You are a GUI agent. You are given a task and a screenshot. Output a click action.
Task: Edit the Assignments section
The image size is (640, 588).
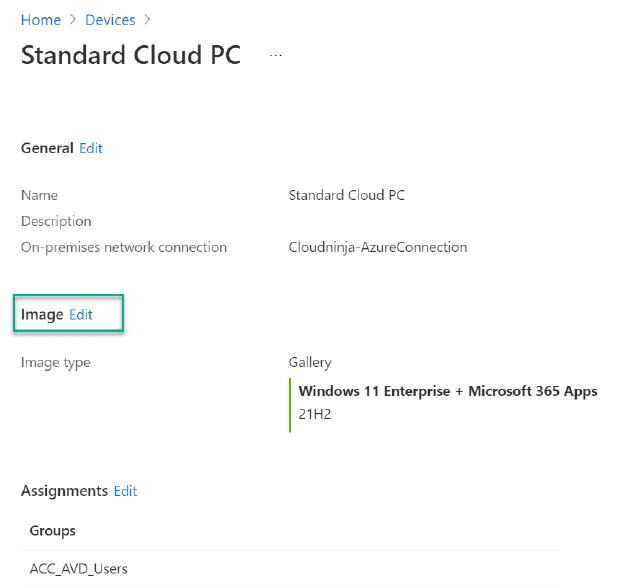[125, 491]
